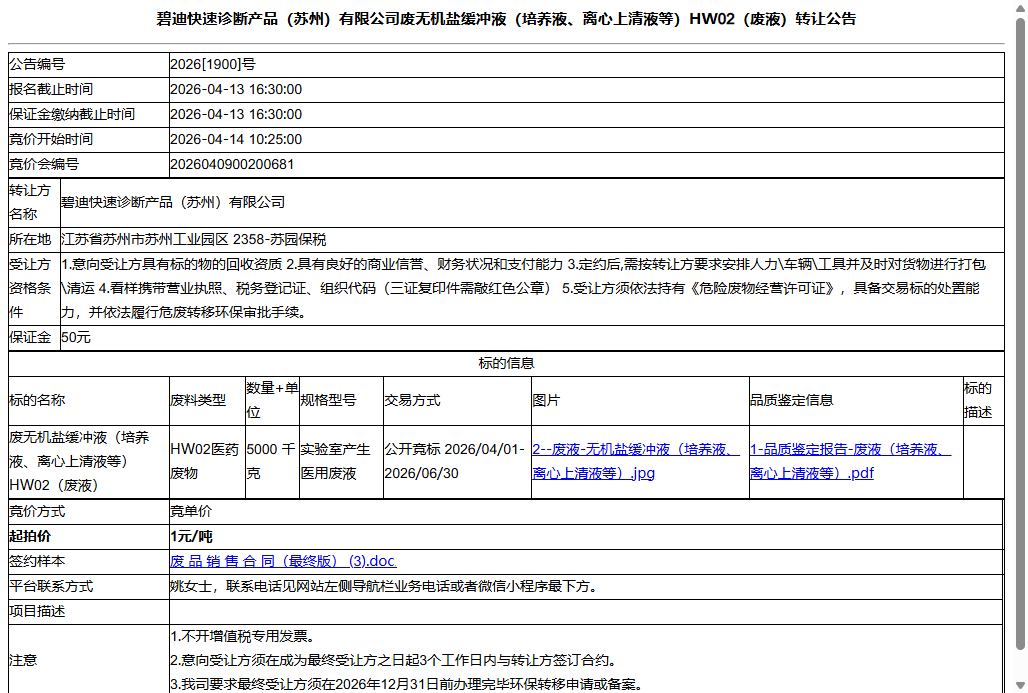Click the scrollbar down arrow
The height and width of the screenshot is (693, 1028).
(x=1020, y=686)
